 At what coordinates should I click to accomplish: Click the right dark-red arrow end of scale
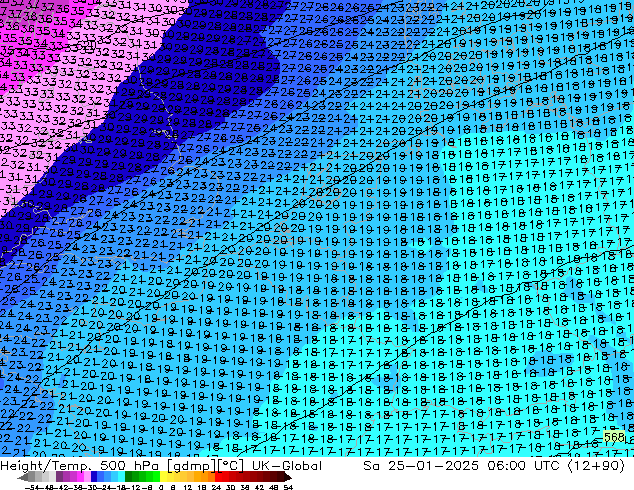pos(288,477)
